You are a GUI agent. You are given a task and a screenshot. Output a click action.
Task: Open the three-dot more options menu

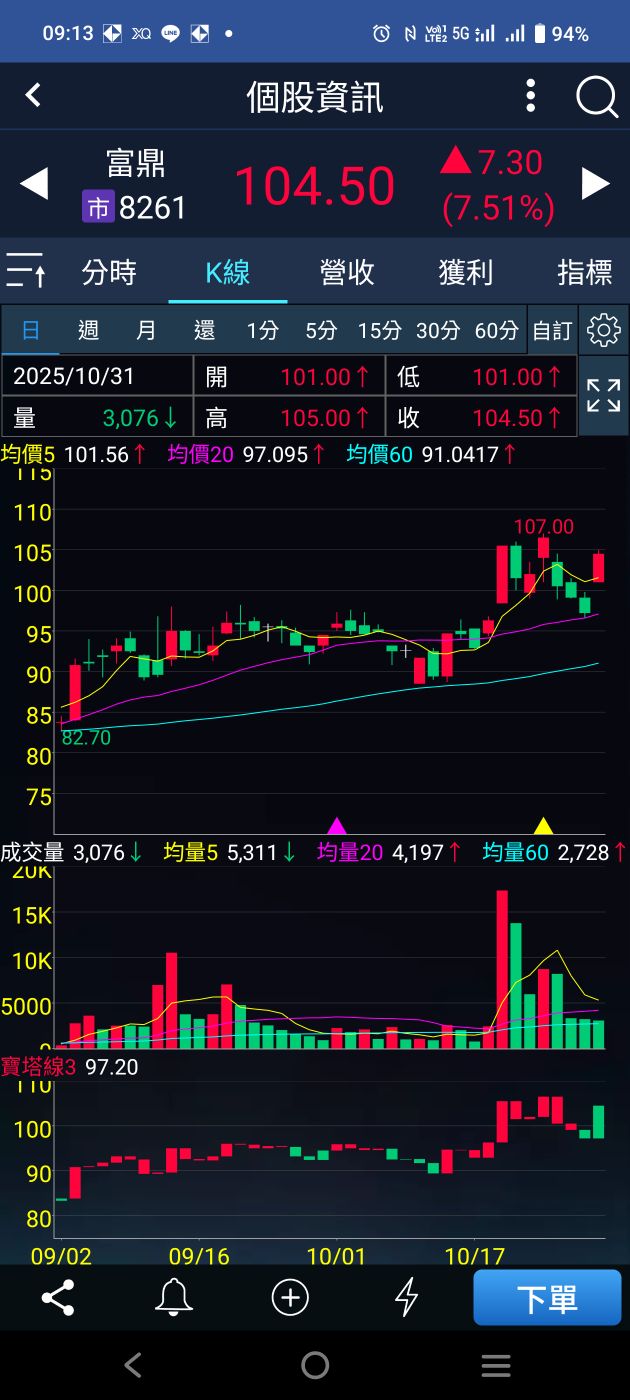coord(531,97)
